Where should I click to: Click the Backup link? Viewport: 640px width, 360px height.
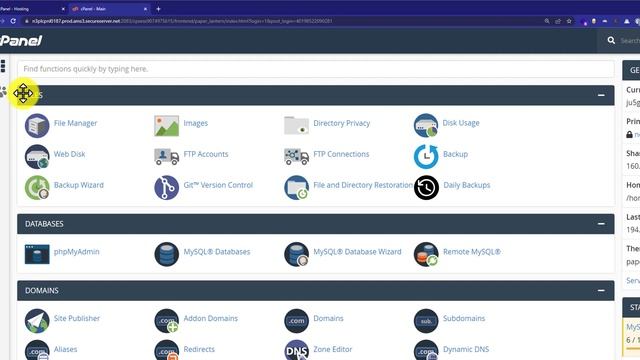click(456, 154)
